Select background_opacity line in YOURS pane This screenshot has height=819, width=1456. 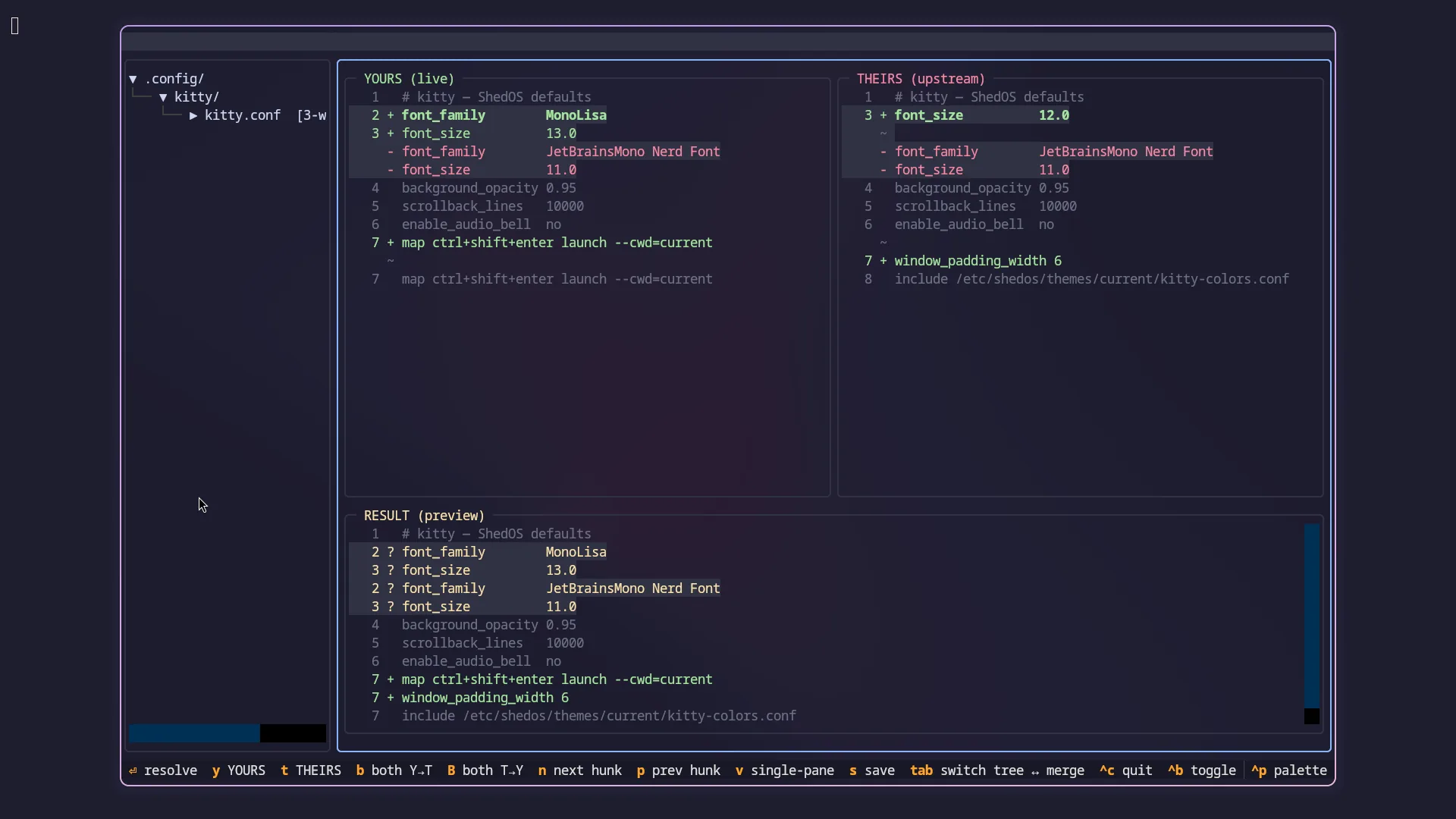pos(474,188)
